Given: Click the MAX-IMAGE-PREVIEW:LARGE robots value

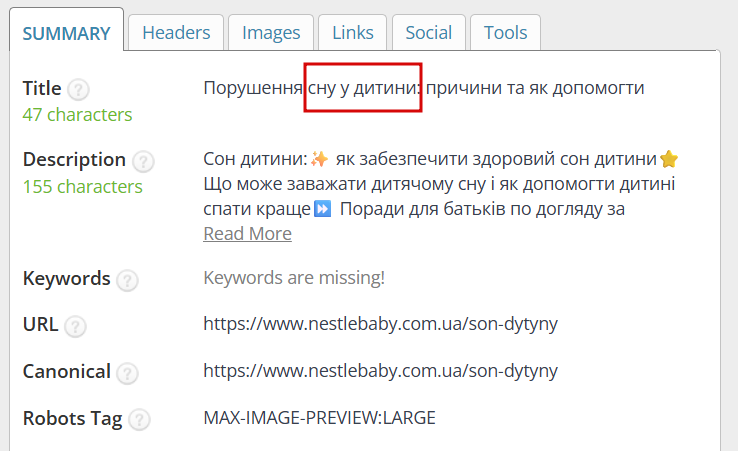Looking at the screenshot, I should coord(320,418).
